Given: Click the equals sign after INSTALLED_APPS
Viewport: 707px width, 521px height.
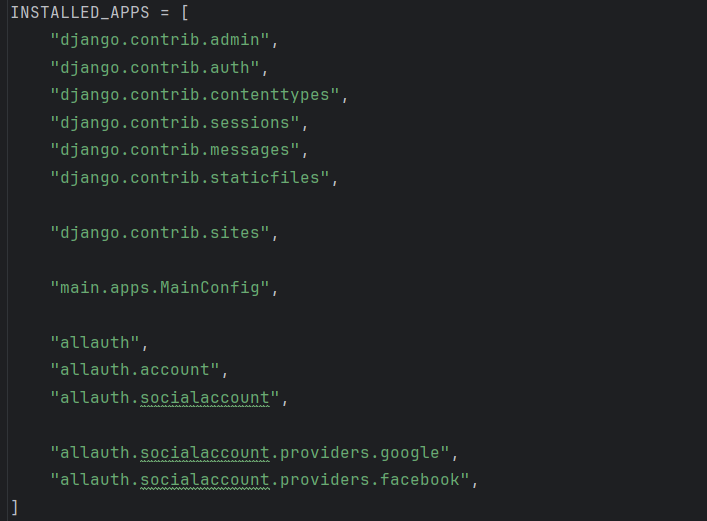Looking at the screenshot, I should pyautogui.click(x=166, y=13).
